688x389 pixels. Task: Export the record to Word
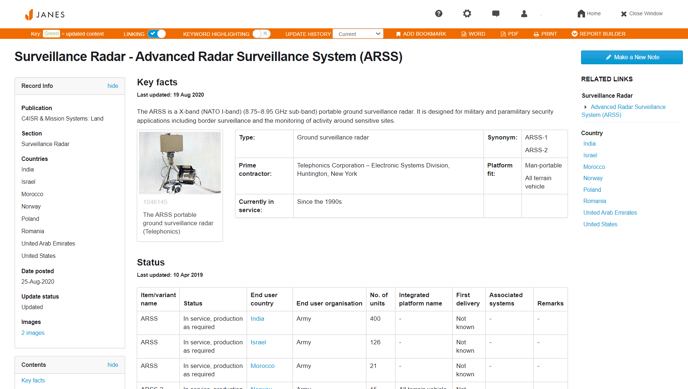(x=473, y=34)
